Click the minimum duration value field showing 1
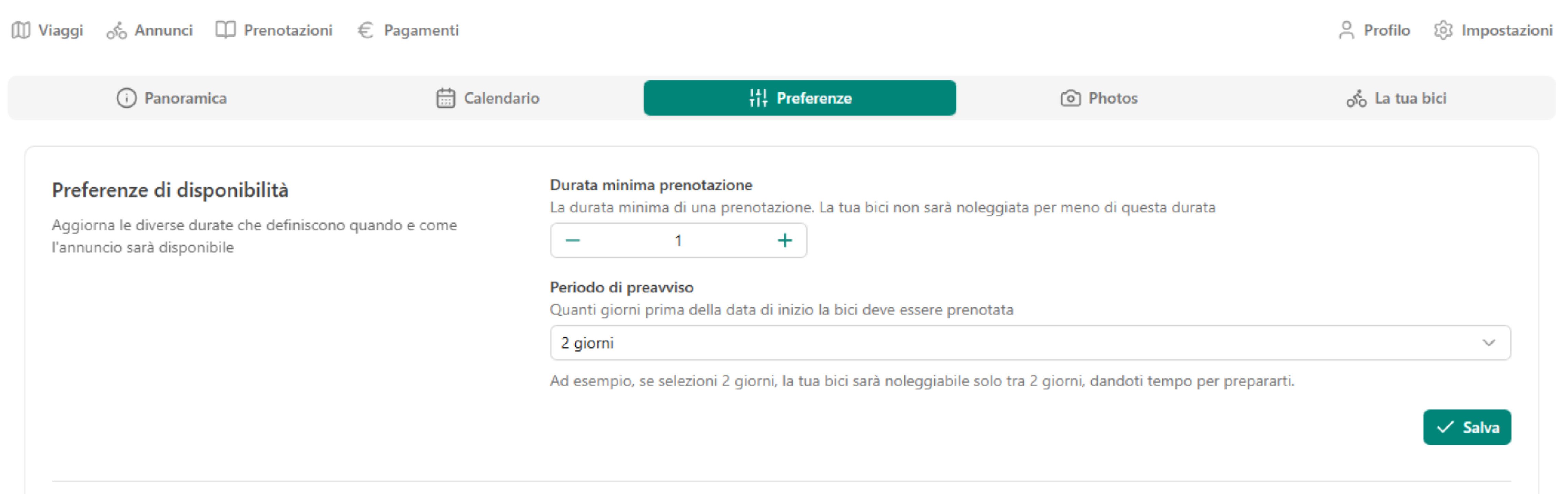 click(x=678, y=240)
